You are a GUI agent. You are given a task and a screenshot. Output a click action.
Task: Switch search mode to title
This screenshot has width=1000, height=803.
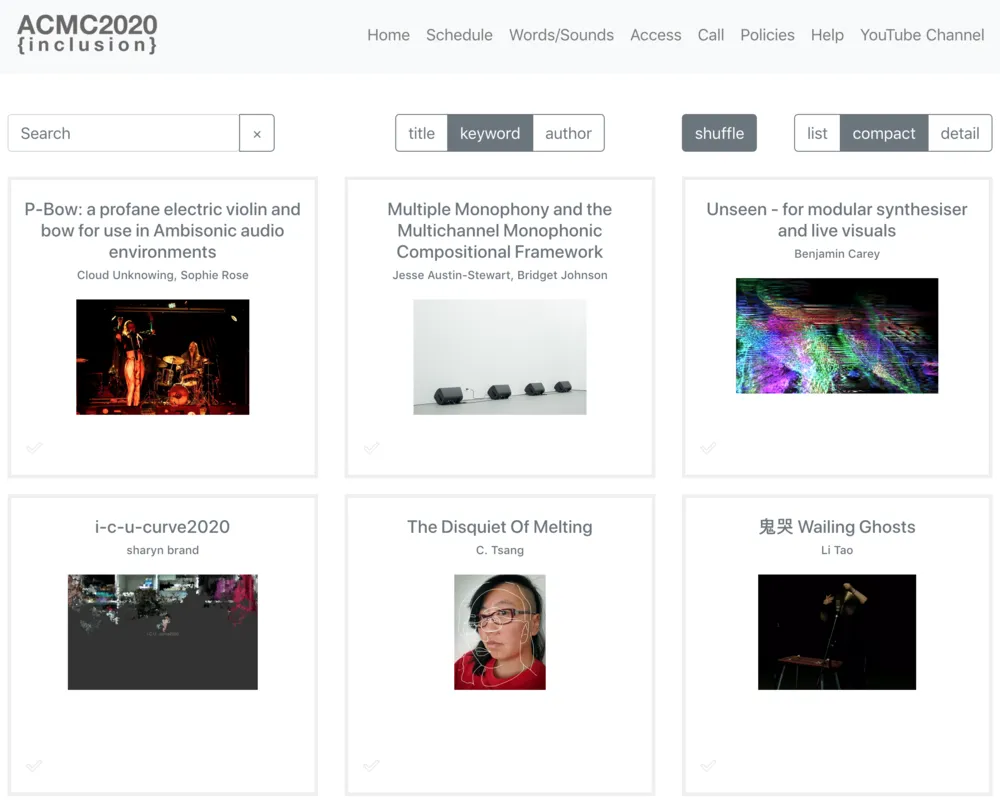421,132
